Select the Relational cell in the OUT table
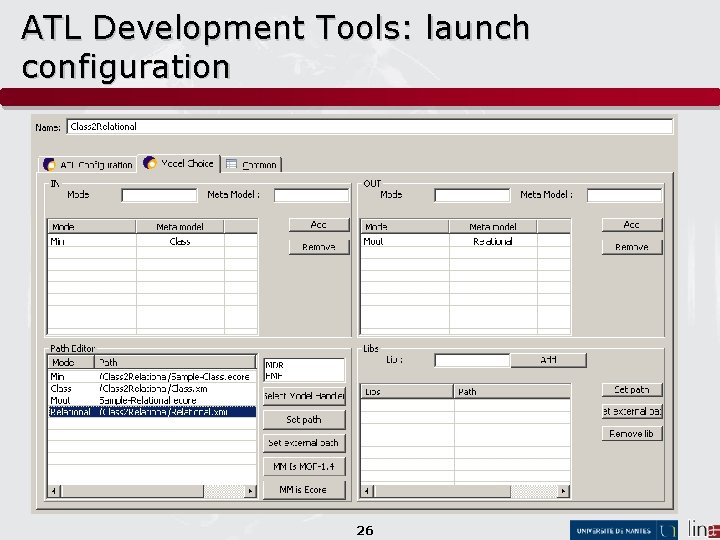This screenshot has height=540, width=720. click(x=493, y=241)
